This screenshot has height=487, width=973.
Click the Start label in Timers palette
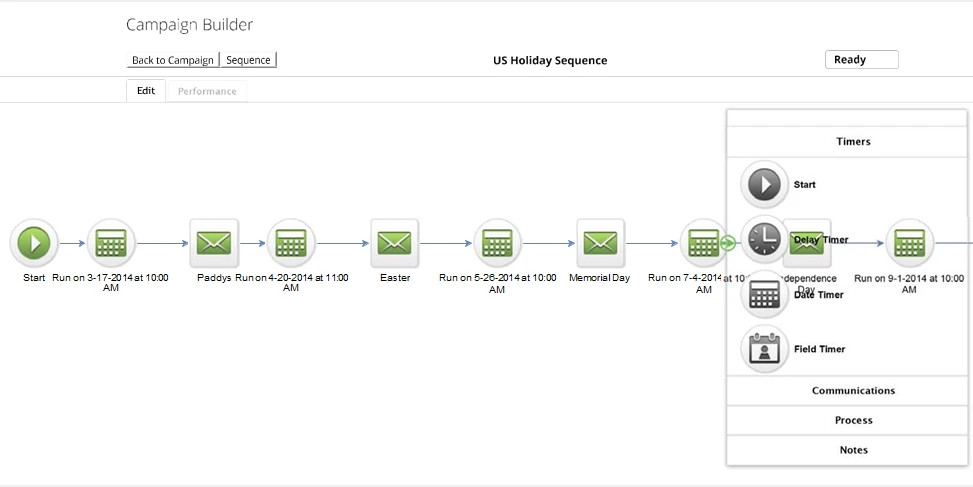click(x=805, y=185)
